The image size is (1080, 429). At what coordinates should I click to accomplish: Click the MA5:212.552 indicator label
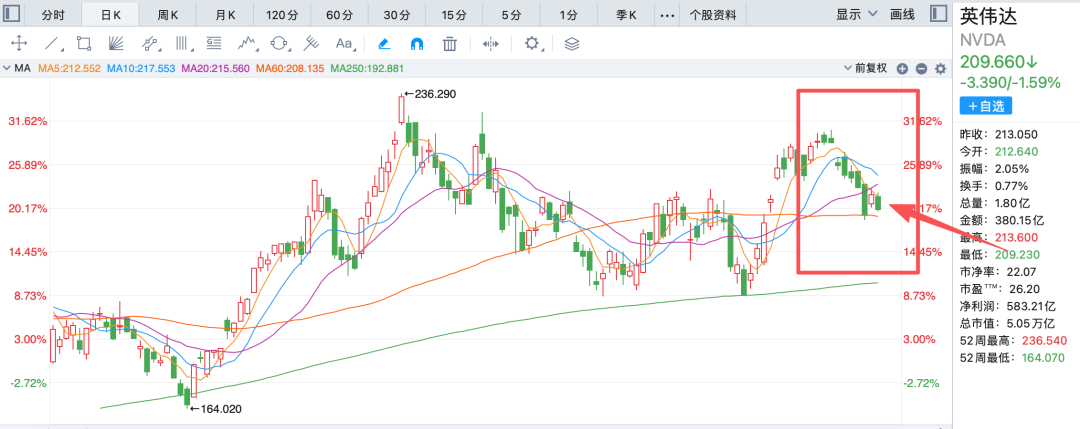click(x=69, y=68)
